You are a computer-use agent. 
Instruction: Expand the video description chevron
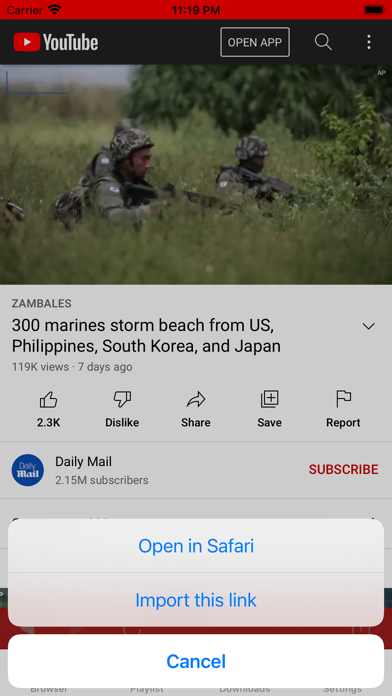click(x=368, y=326)
